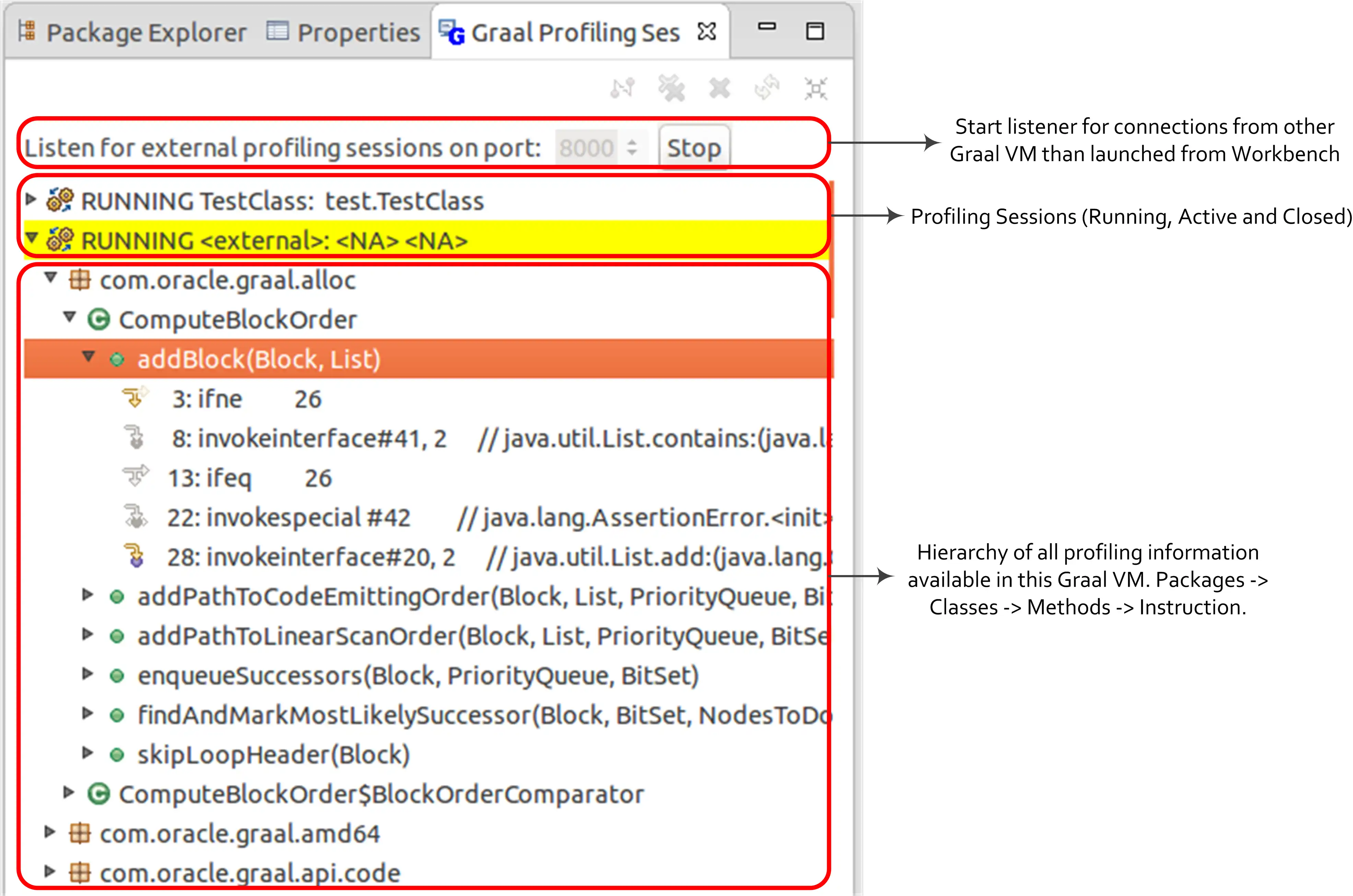Collapse the com.oracle.graal.alloc package
1353x896 pixels.
tap(51, 278)
